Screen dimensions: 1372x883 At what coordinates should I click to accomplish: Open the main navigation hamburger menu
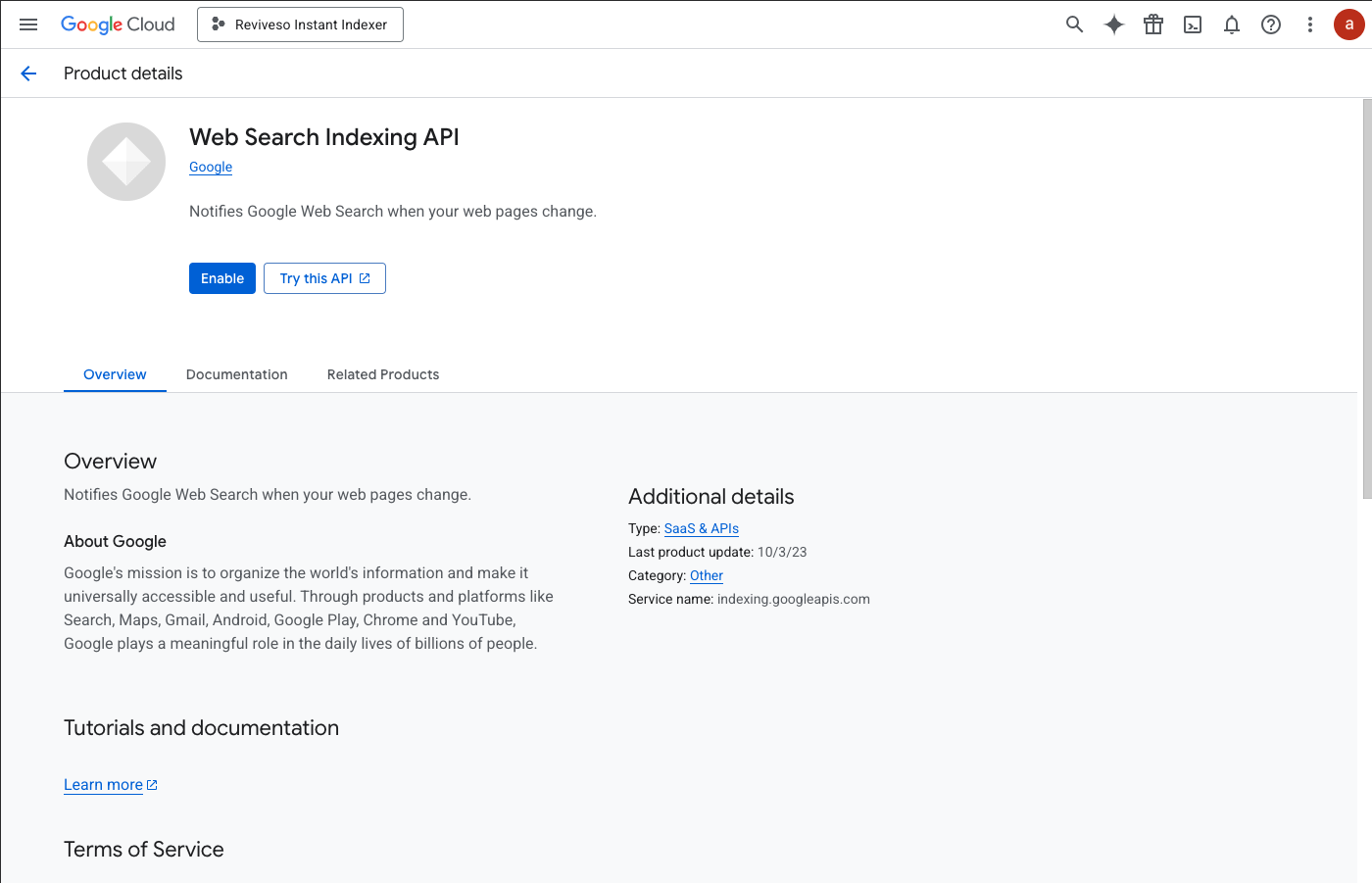pos(28,25)
